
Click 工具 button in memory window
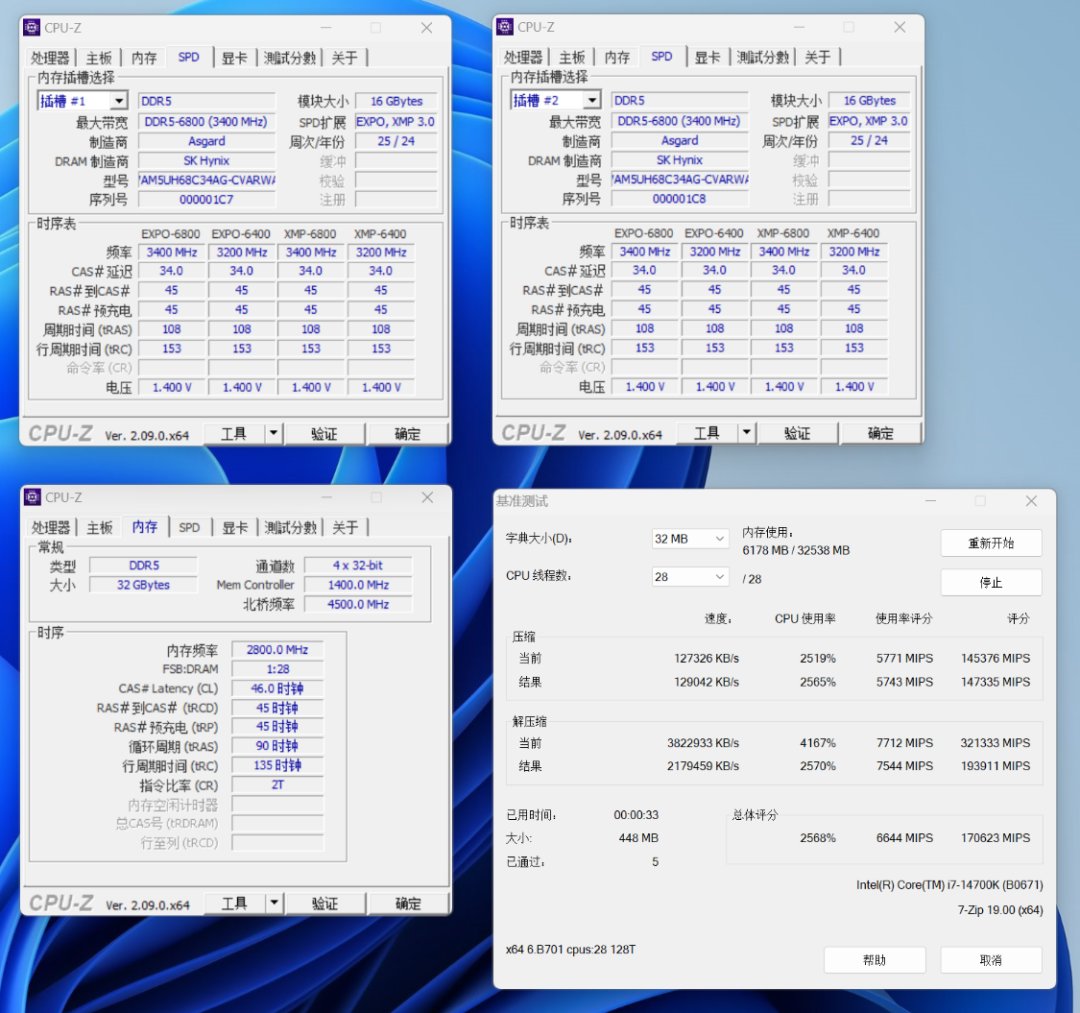click(x=235, y=903)
